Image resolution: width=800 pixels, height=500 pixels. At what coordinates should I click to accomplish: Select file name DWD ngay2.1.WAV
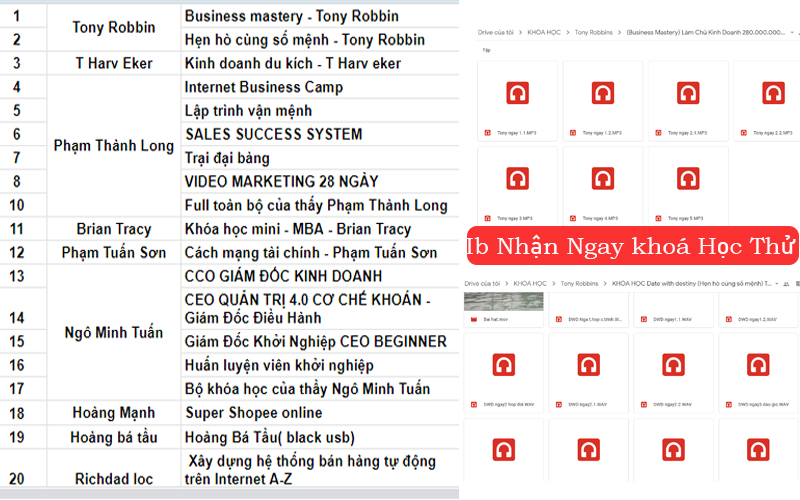(587, 405)
